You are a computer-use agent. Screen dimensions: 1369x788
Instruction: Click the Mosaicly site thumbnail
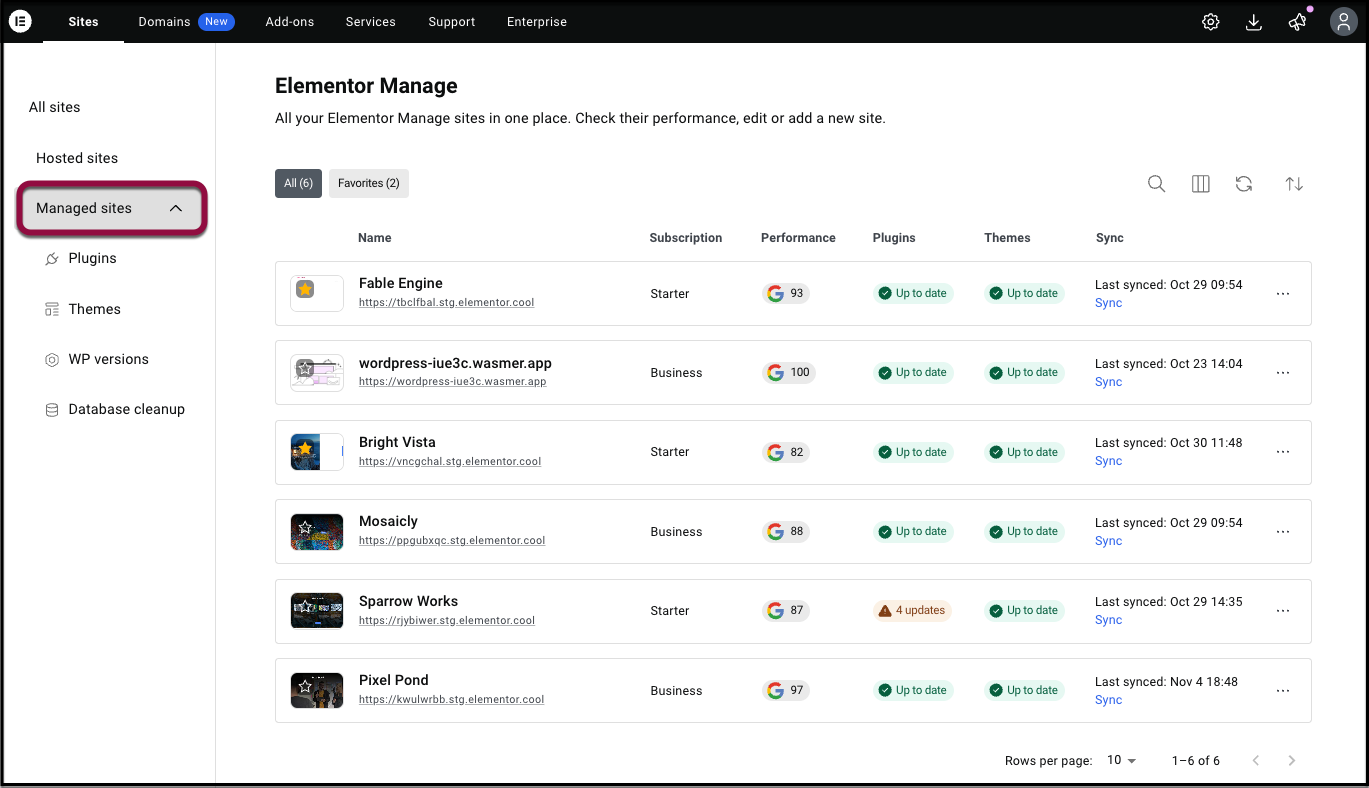(x=316, y=531)
